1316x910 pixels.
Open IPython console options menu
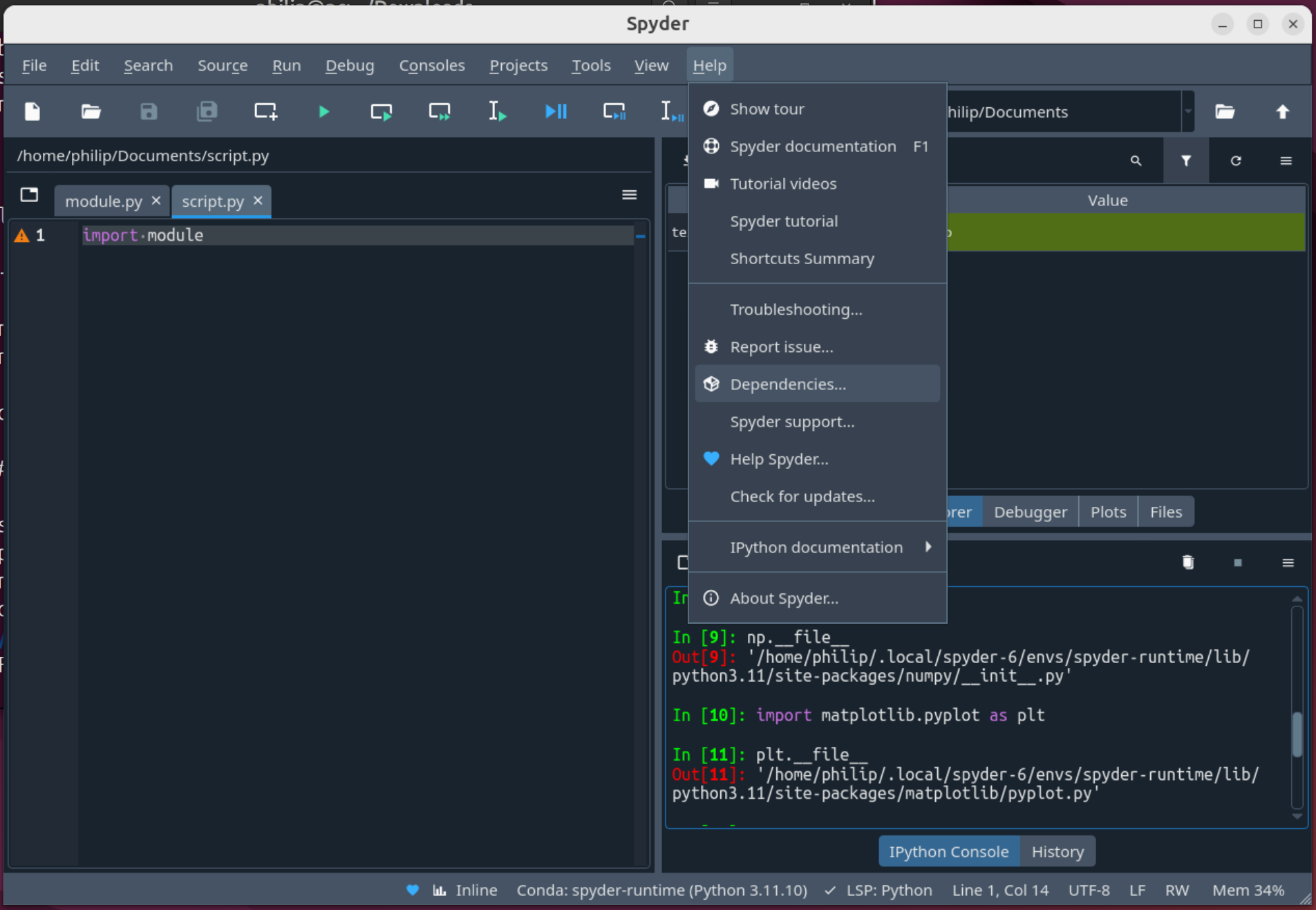[1288, 562]
